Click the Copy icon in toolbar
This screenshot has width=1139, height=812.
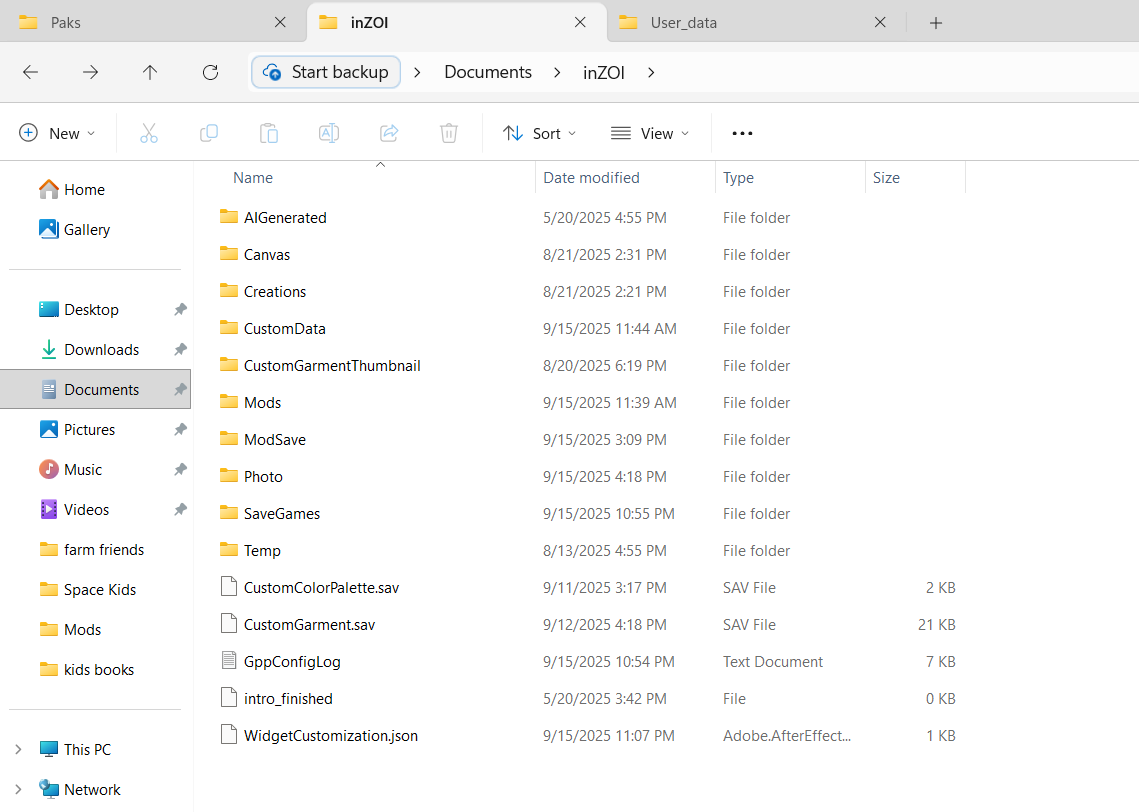pyautogui.click(x=208, y=133)
